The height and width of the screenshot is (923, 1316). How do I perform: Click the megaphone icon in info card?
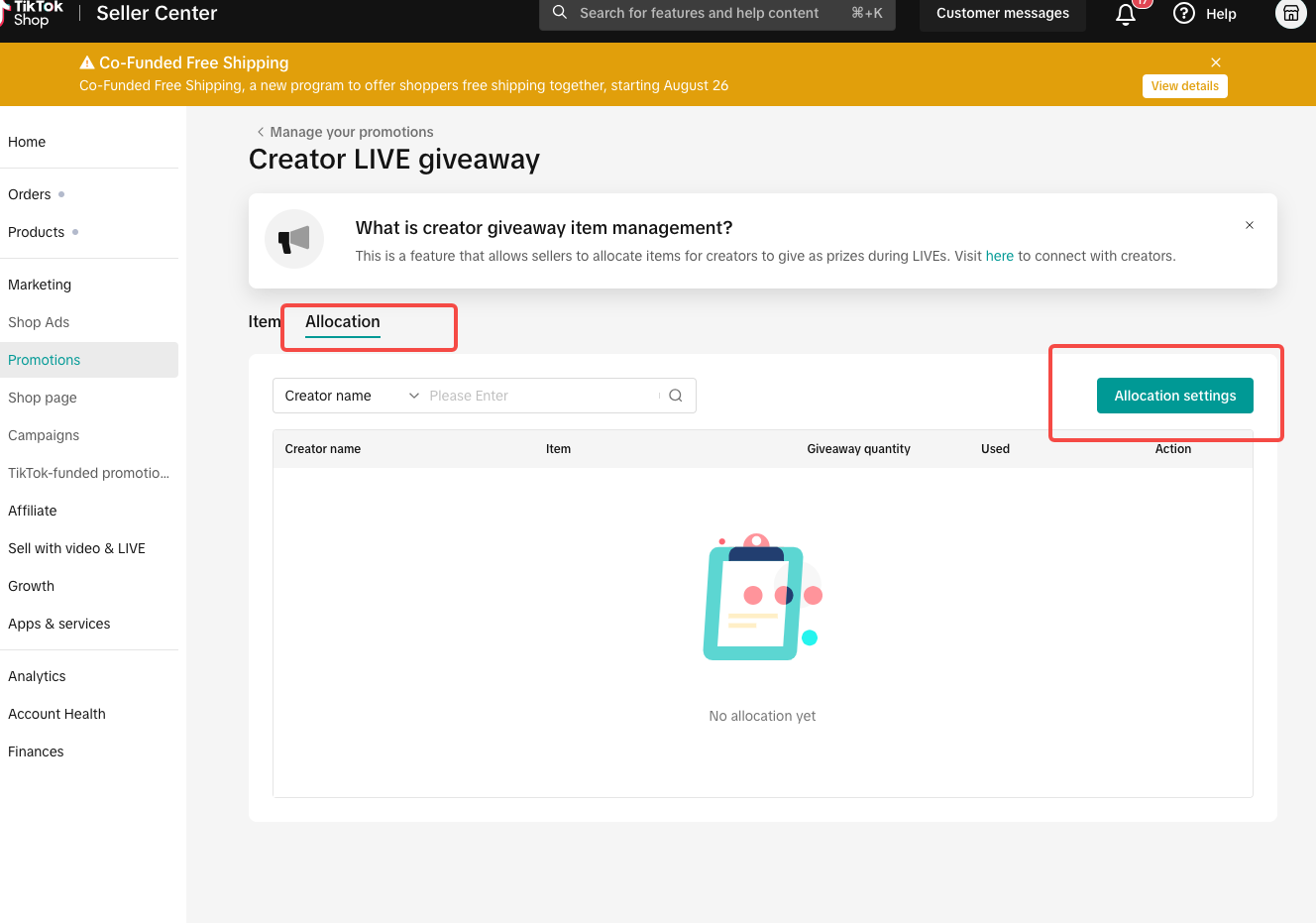pyautogui.click(x=294, y=239)
